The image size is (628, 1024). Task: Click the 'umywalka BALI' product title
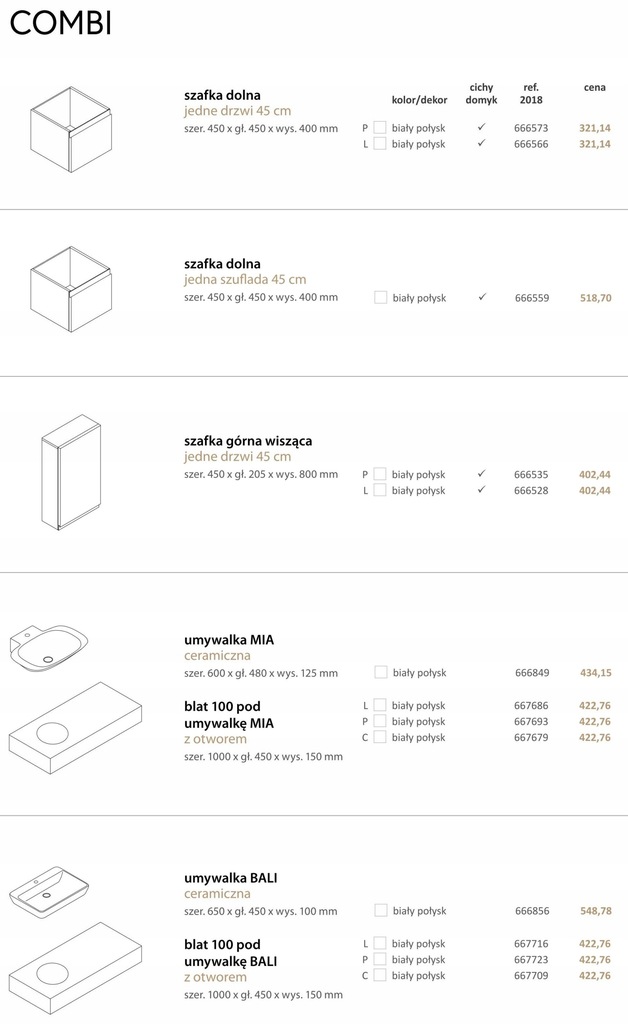(230, 878)
